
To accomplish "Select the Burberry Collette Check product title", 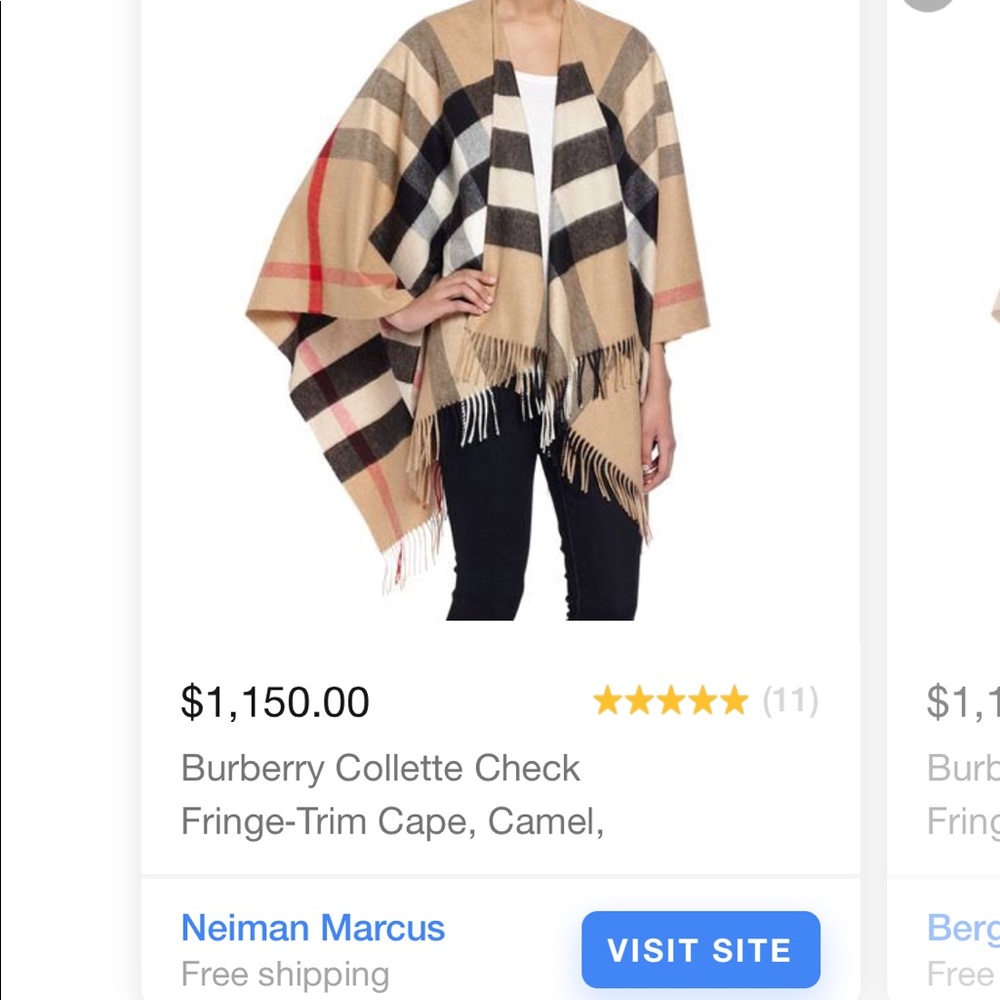I will [x=381, y=795].
